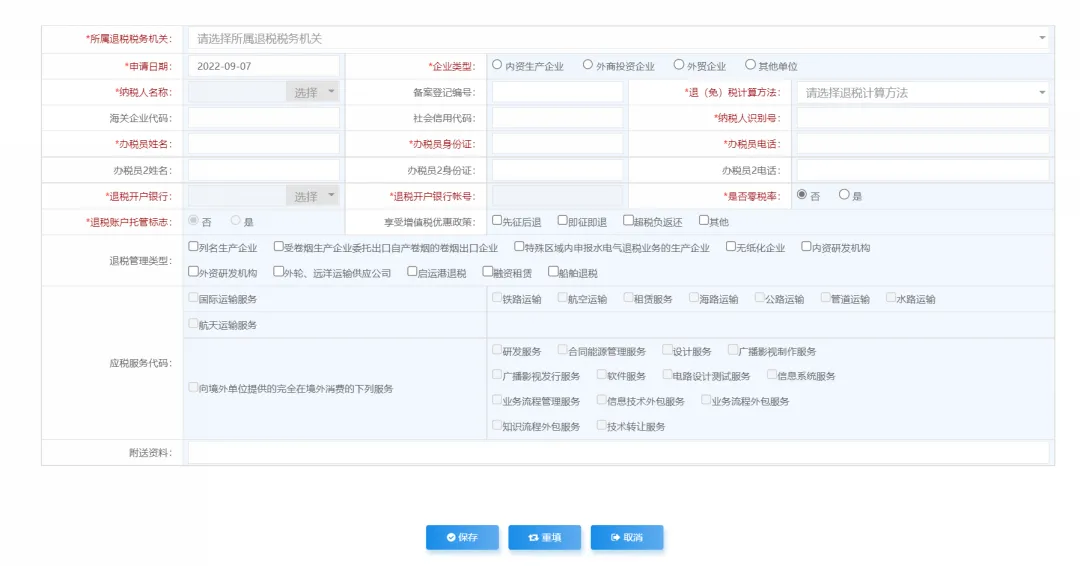Check the 信息系统服务 checkbox
Viewport: 1080px width, 566px height.
pyautogui.click(x=771, y=375)
